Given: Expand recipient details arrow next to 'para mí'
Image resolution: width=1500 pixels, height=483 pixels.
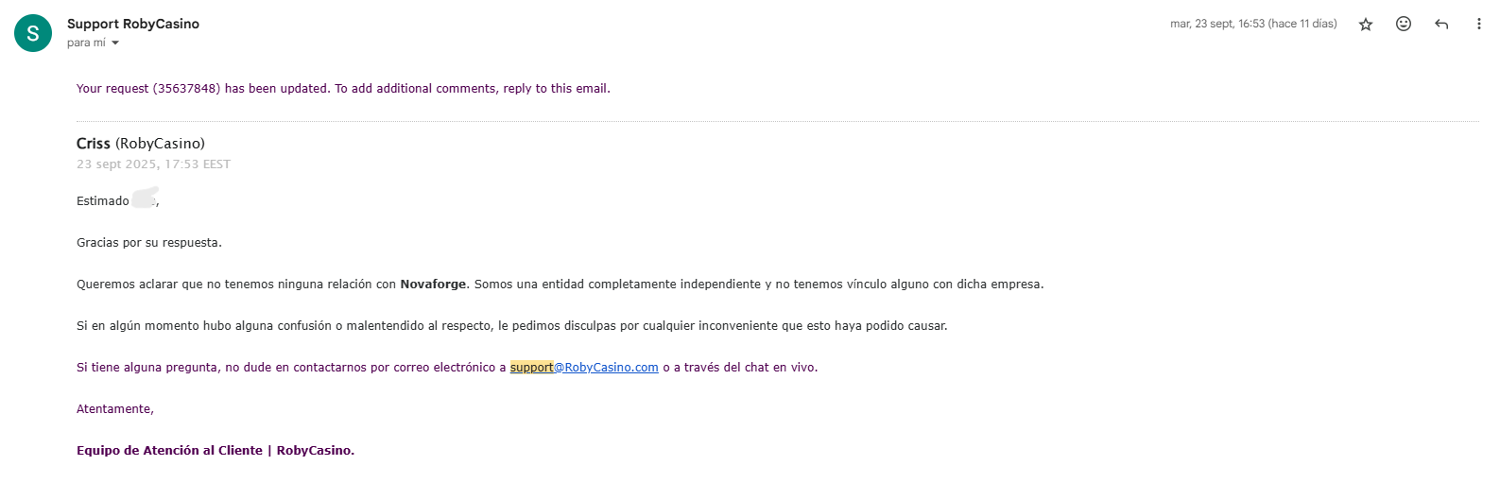Looking at the screenshot, I should (115, 43).
